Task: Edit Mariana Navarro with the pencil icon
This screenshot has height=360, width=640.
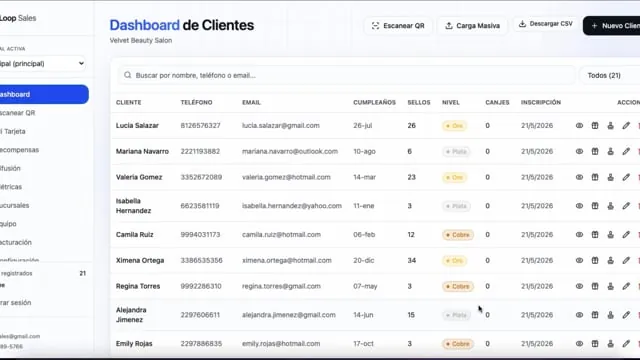Action: [x=626, y=151]
